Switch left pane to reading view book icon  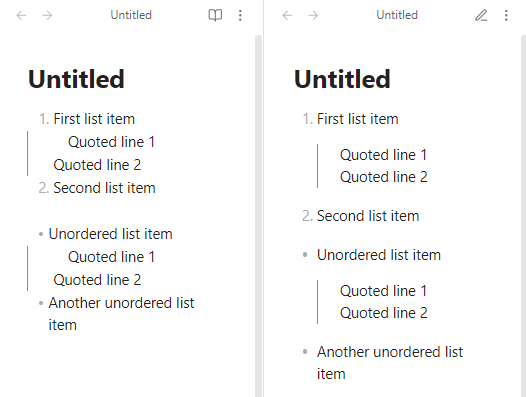click(x=215, y=15)
